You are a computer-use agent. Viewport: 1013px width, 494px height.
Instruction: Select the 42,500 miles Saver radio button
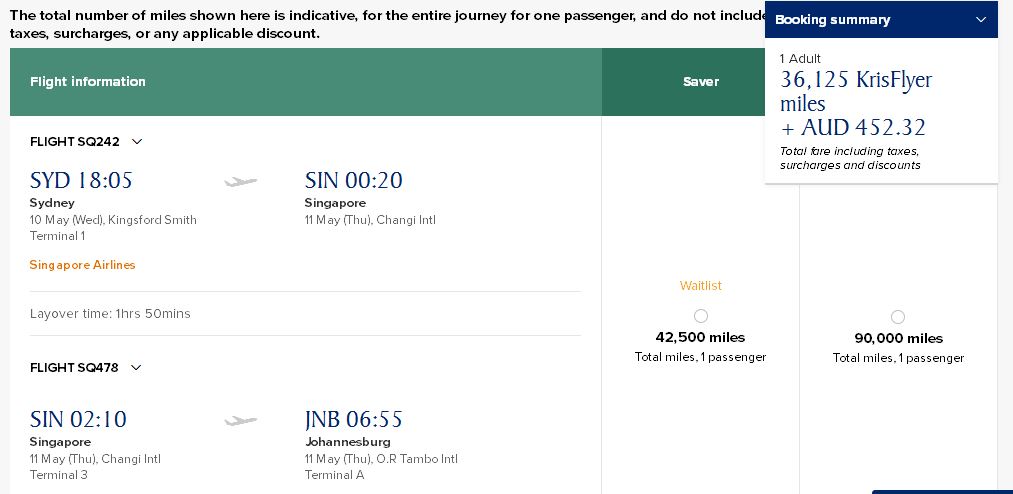tap(700, 316)
